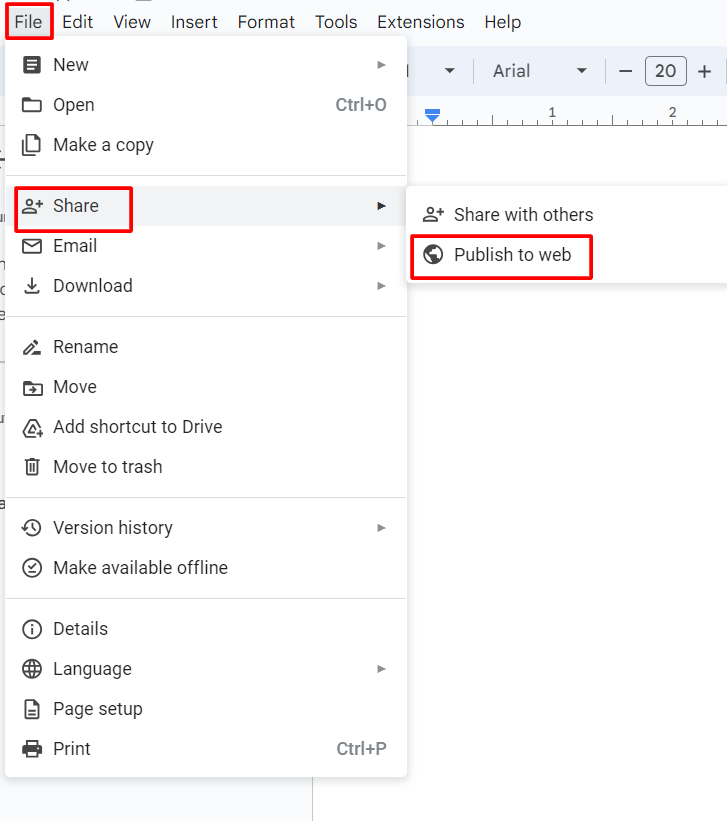This screenshot has width=727, height=821.
Task: Click the Language globe icon
Action: 32,669
